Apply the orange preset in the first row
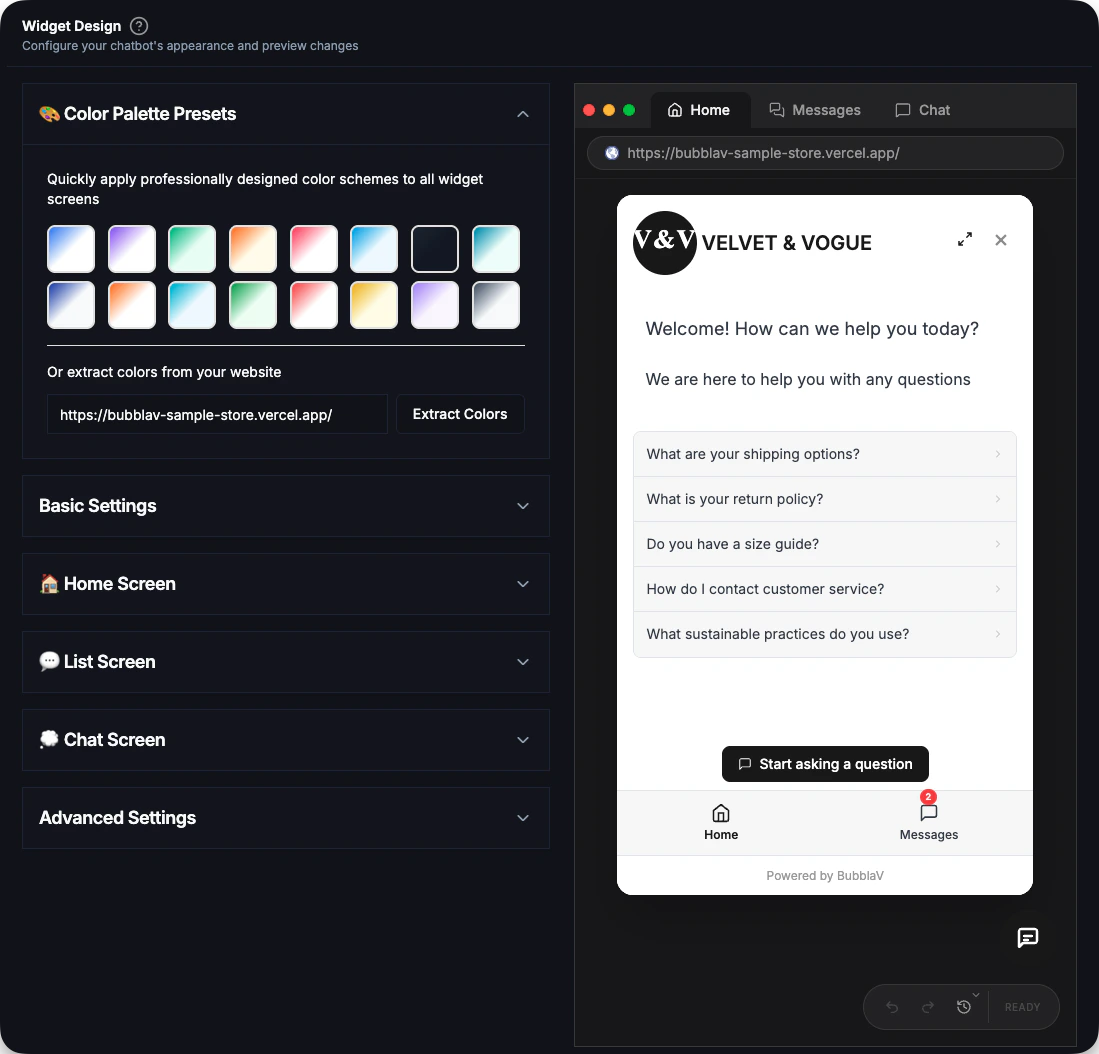1099x1054 pixels. 253,249
